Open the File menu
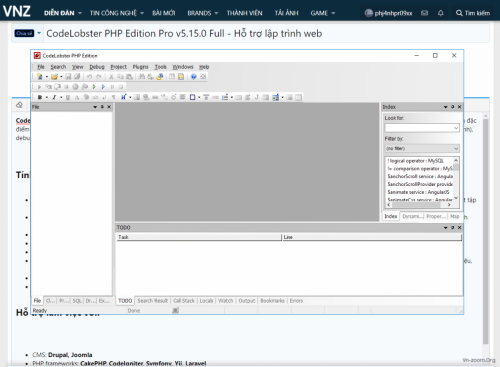Screen dimensions: 500x367 click(41, 67)
